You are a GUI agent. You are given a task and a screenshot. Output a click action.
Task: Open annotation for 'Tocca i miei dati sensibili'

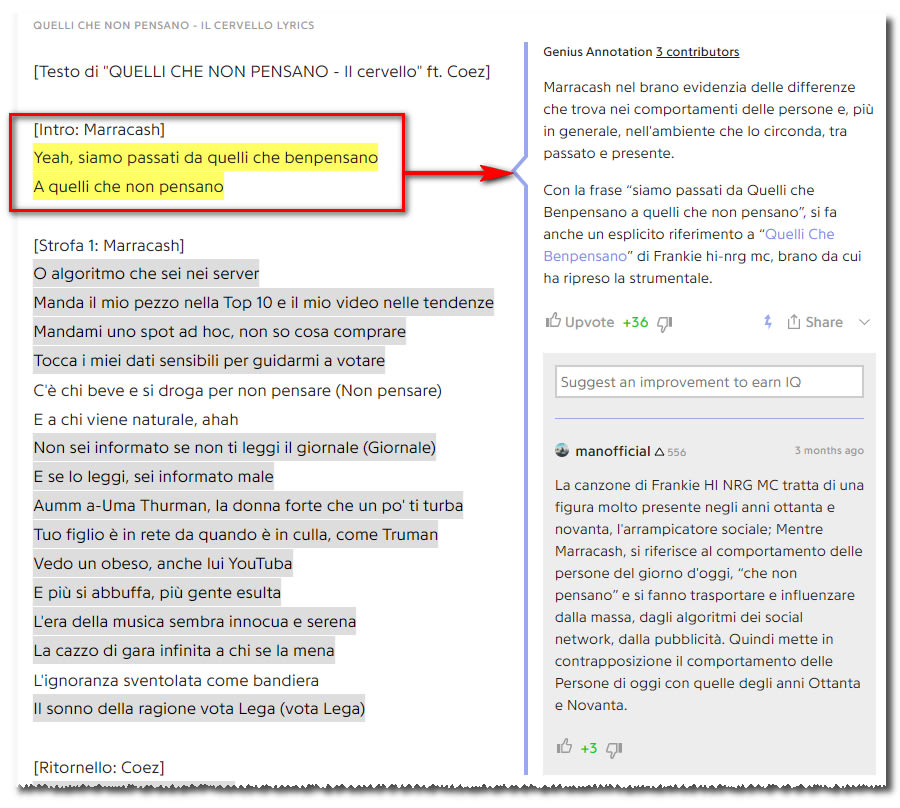(209, 360)
